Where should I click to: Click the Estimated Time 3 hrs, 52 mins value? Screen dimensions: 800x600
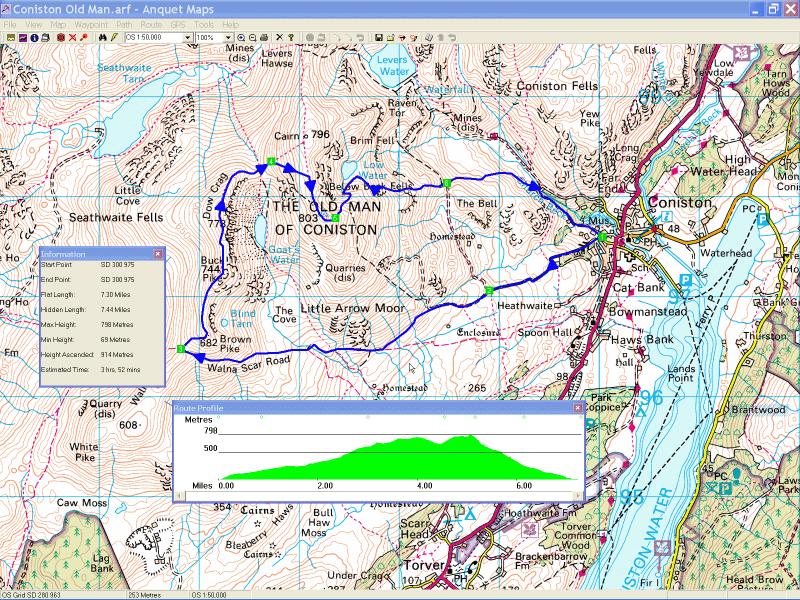tap(120, 369)
